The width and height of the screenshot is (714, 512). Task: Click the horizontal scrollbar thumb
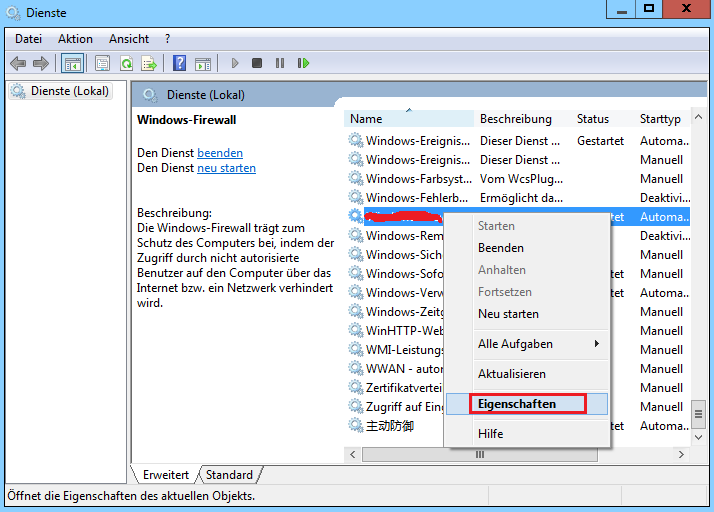pos(479,454)
